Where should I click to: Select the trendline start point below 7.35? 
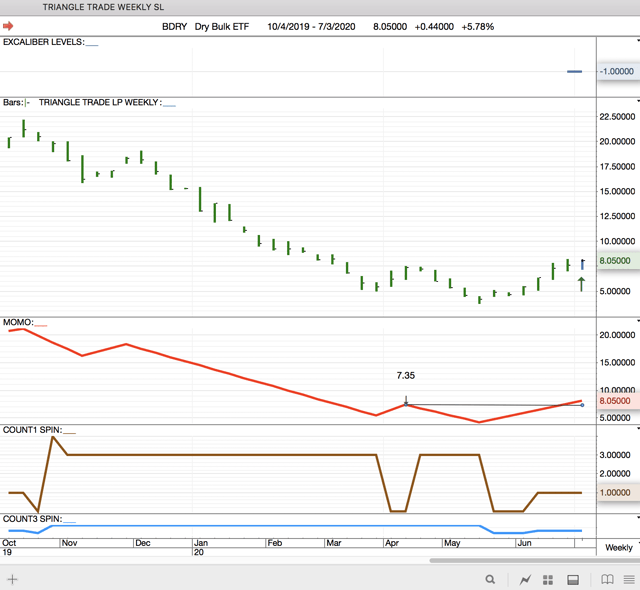pos(406,404)
